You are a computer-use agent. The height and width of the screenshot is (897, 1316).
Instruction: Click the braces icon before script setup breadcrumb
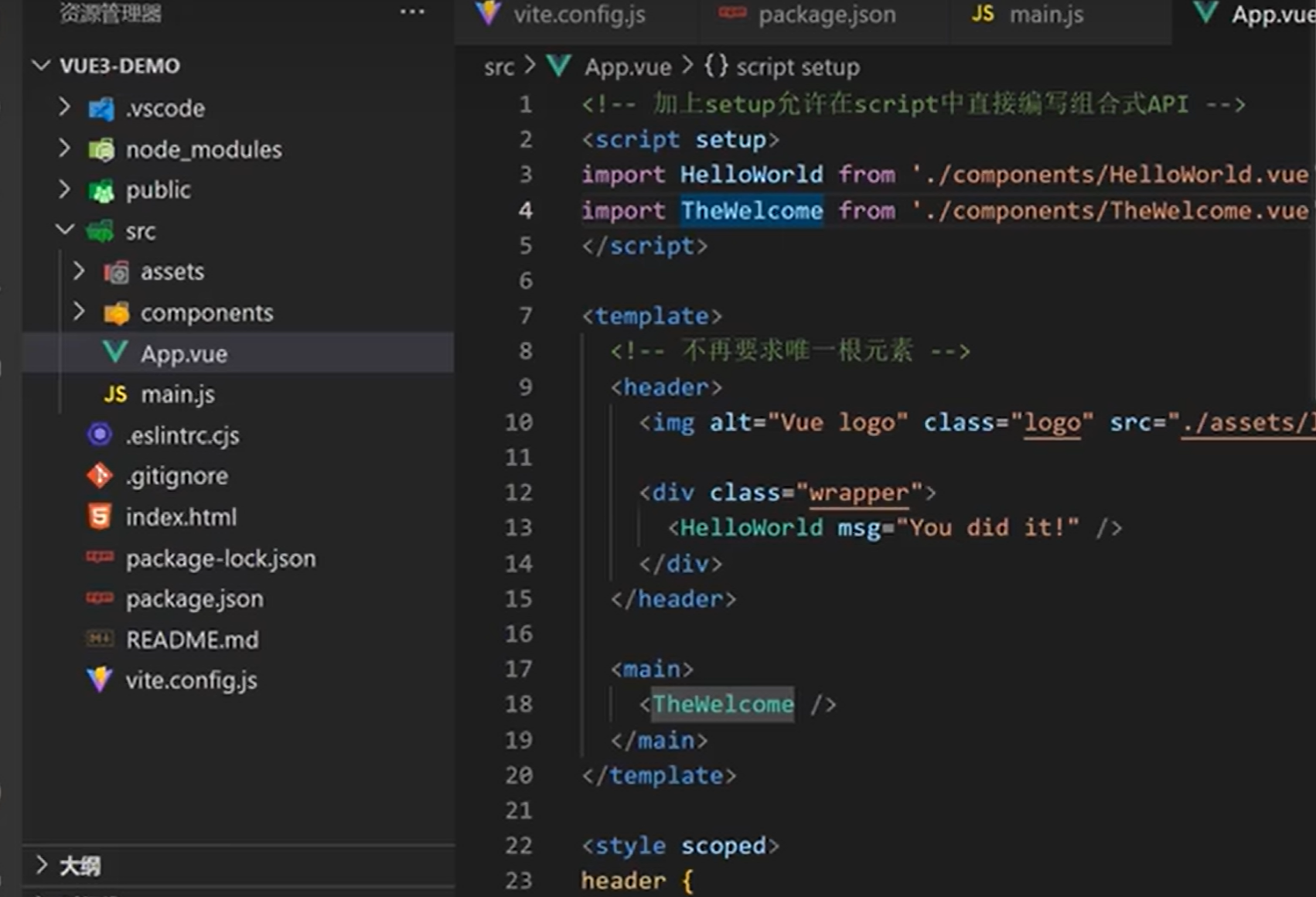click(716, 66)
